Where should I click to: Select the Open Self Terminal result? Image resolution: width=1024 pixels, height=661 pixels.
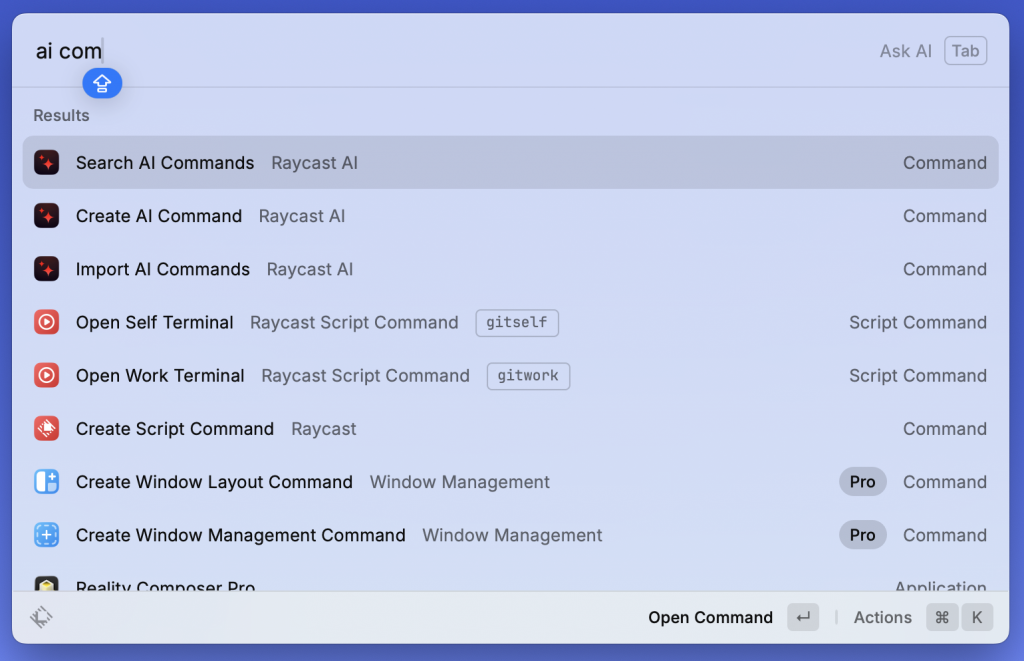point(510,322)
